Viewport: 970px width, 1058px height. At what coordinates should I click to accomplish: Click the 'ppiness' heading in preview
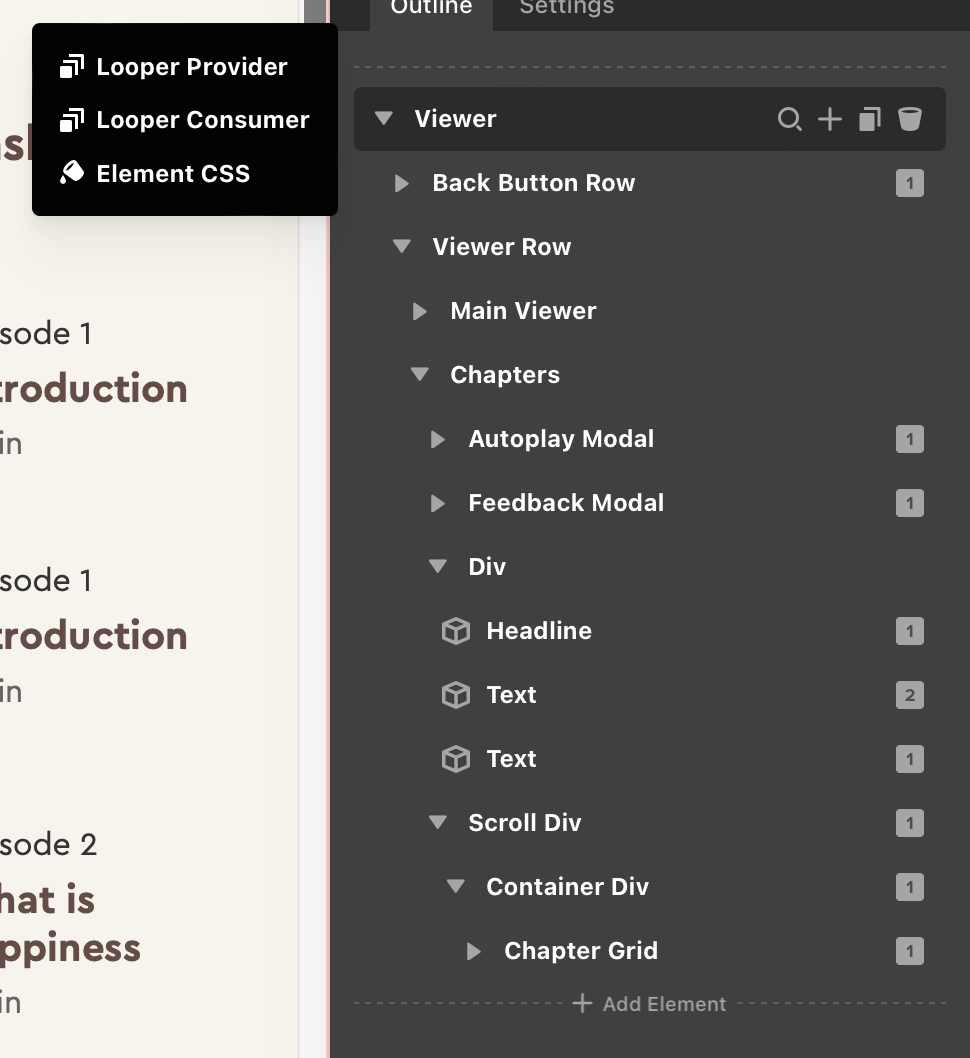click(70, 950)
